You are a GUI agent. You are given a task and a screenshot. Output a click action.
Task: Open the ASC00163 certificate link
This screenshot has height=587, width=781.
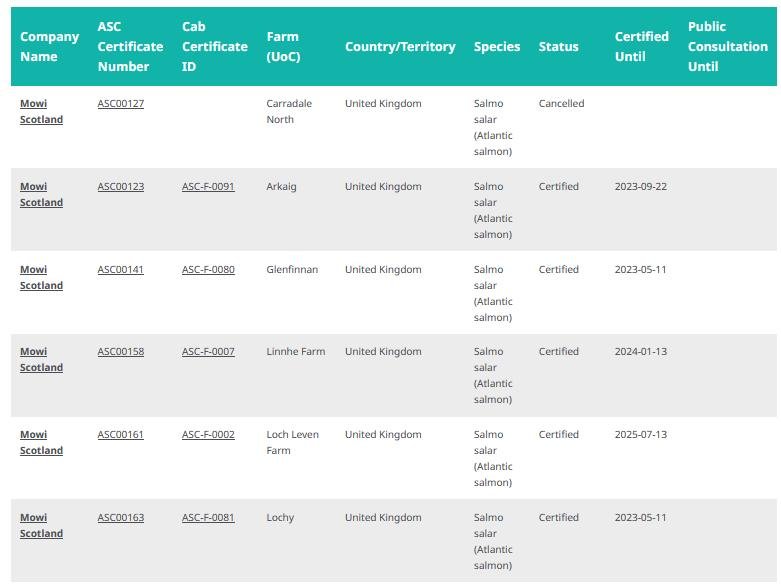tap(120, 518)
